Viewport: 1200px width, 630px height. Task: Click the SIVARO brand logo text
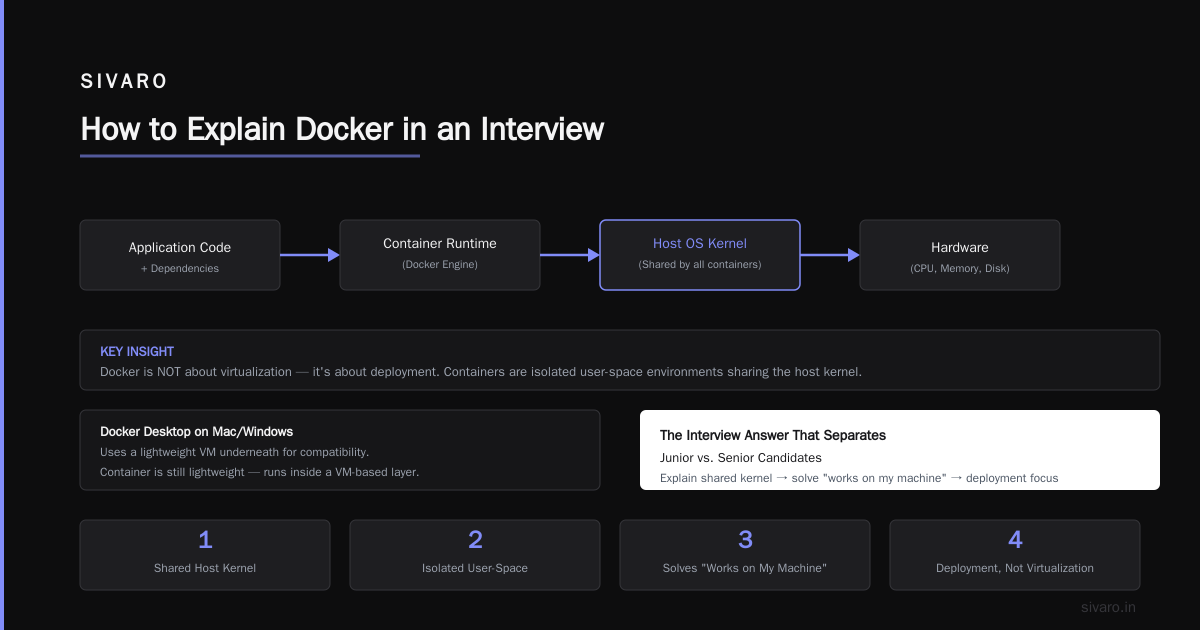pyautogui.click(x=124, y=82)
